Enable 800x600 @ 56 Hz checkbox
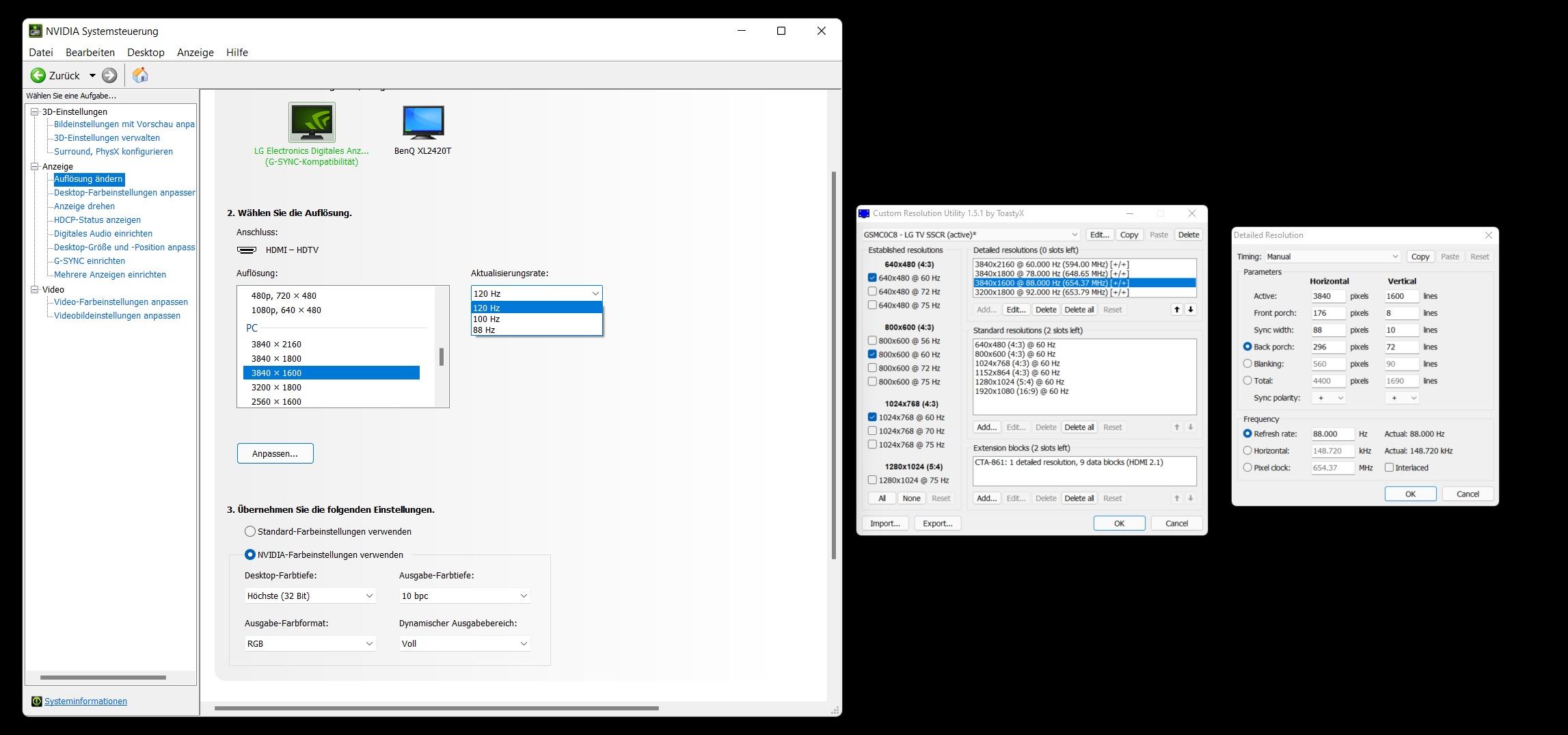This screenshot has height=735, width=1568. click(872, 341)
